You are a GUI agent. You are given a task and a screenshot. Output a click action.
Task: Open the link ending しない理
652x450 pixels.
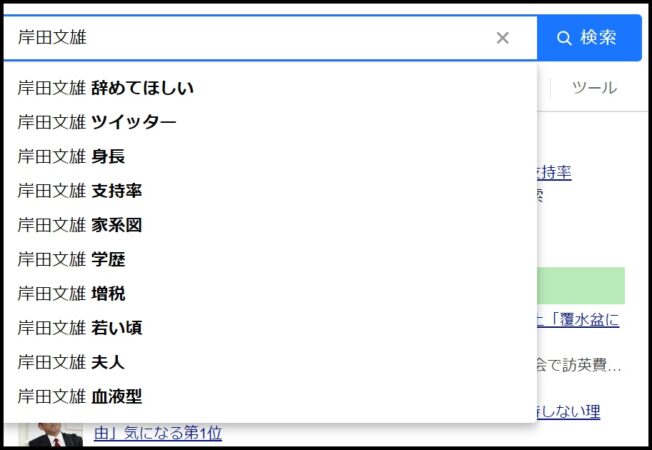click(569, 411)
